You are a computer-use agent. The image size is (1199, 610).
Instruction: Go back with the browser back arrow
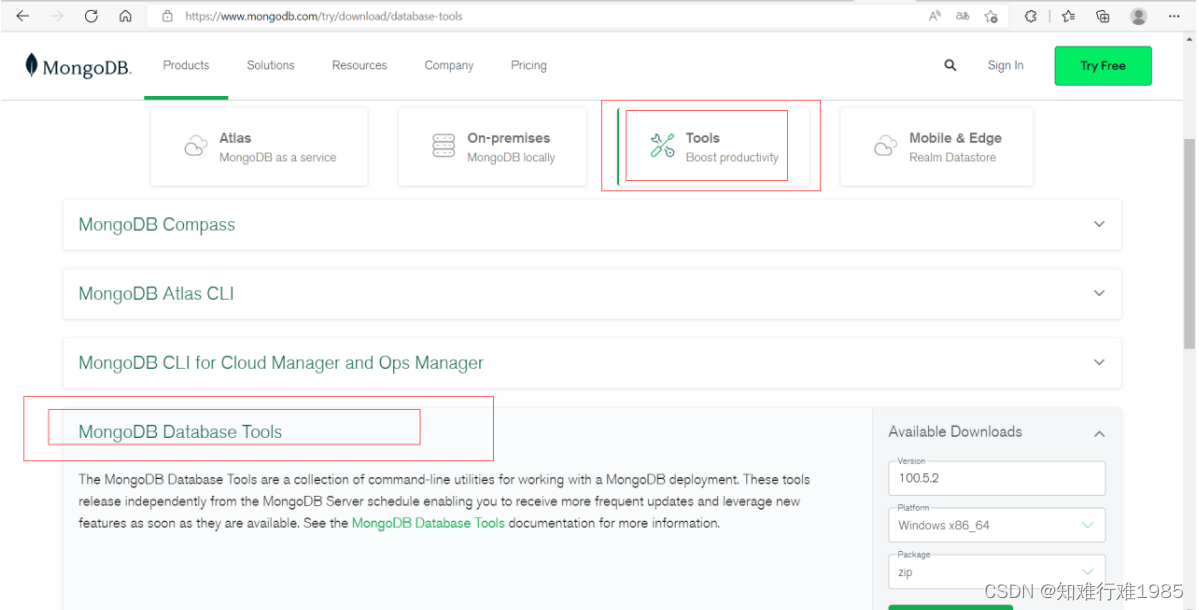[22, 16]
